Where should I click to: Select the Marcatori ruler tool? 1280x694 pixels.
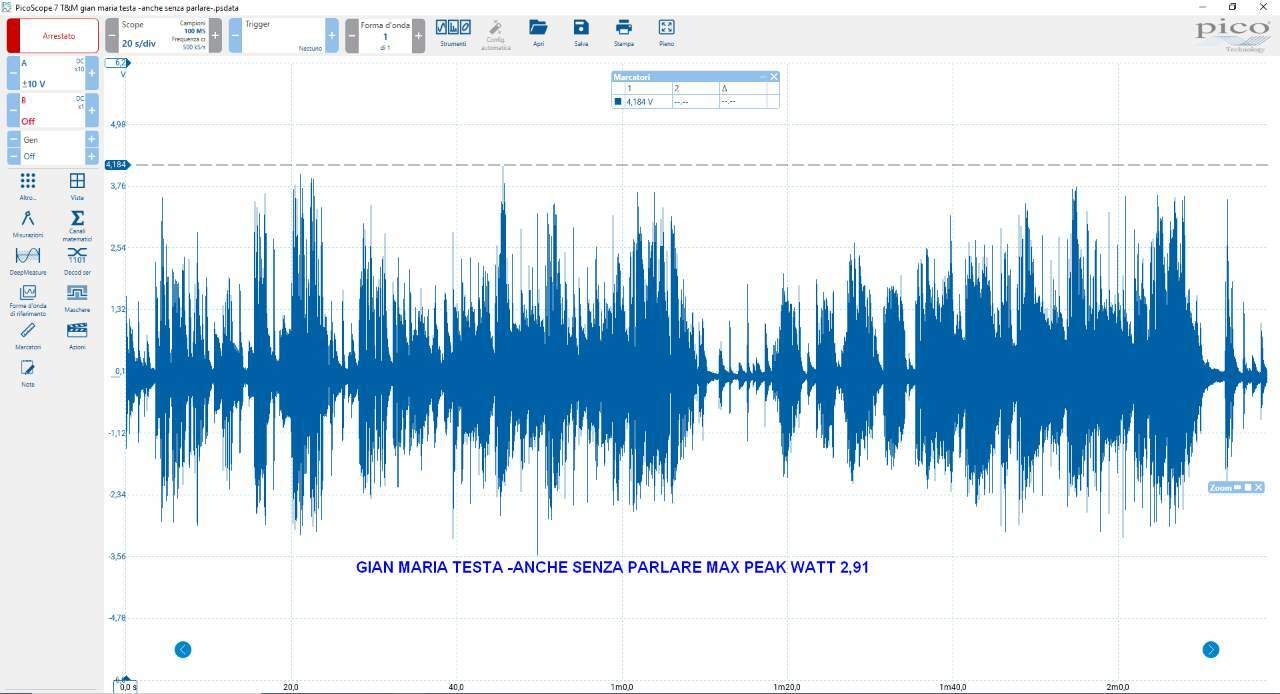(x=28, y=335)
